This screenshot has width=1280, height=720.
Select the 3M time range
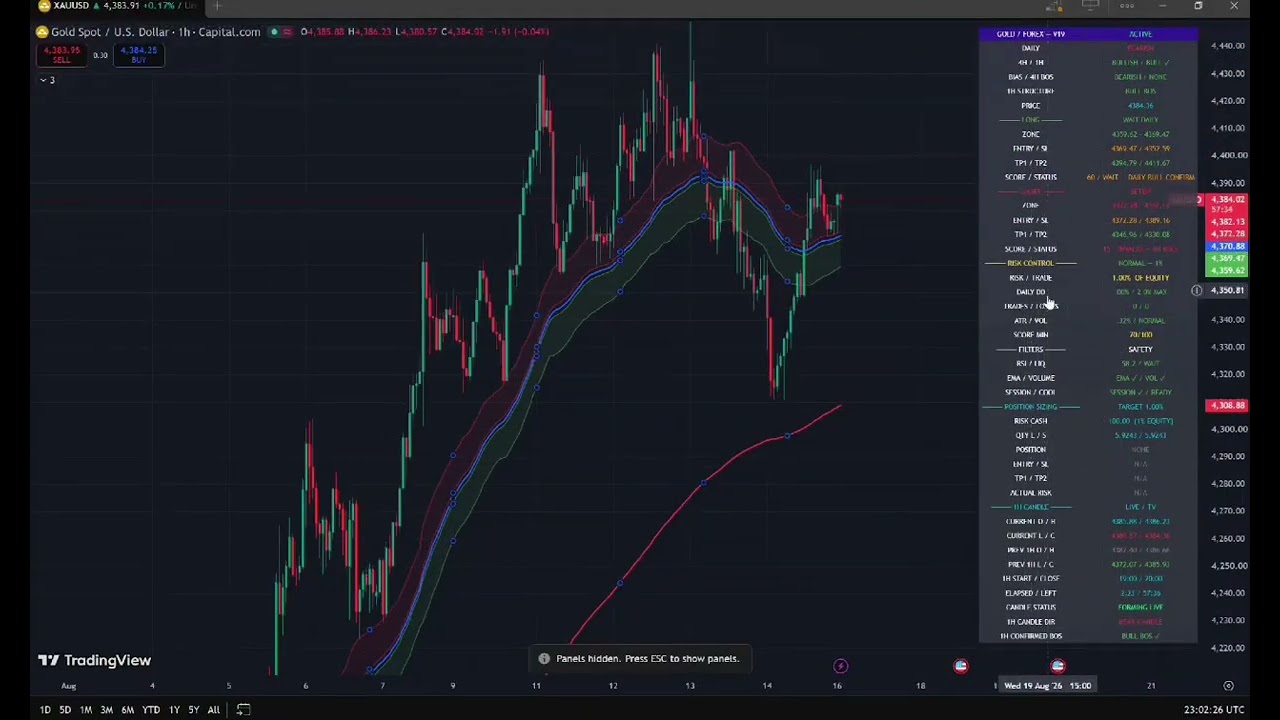tap(106, 710)
